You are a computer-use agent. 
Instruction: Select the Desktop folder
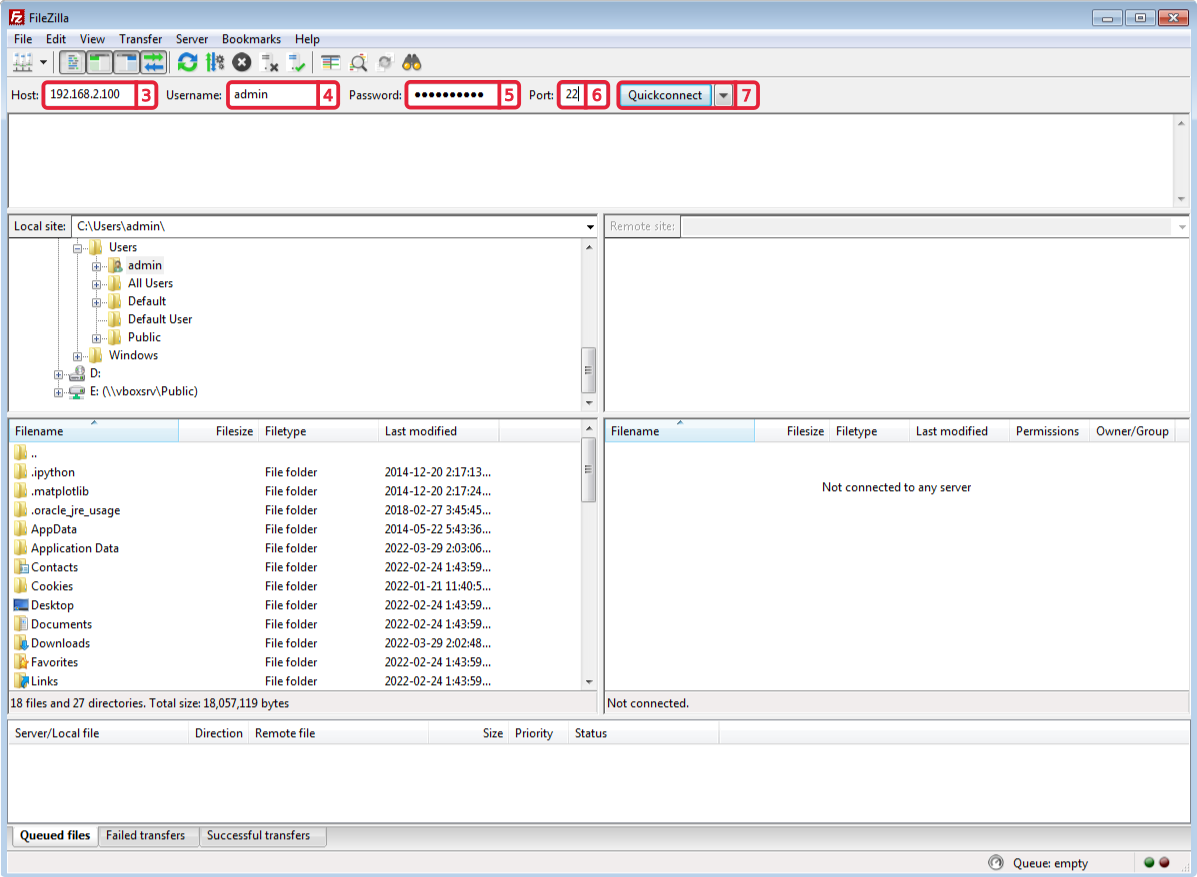click(52, 605)
